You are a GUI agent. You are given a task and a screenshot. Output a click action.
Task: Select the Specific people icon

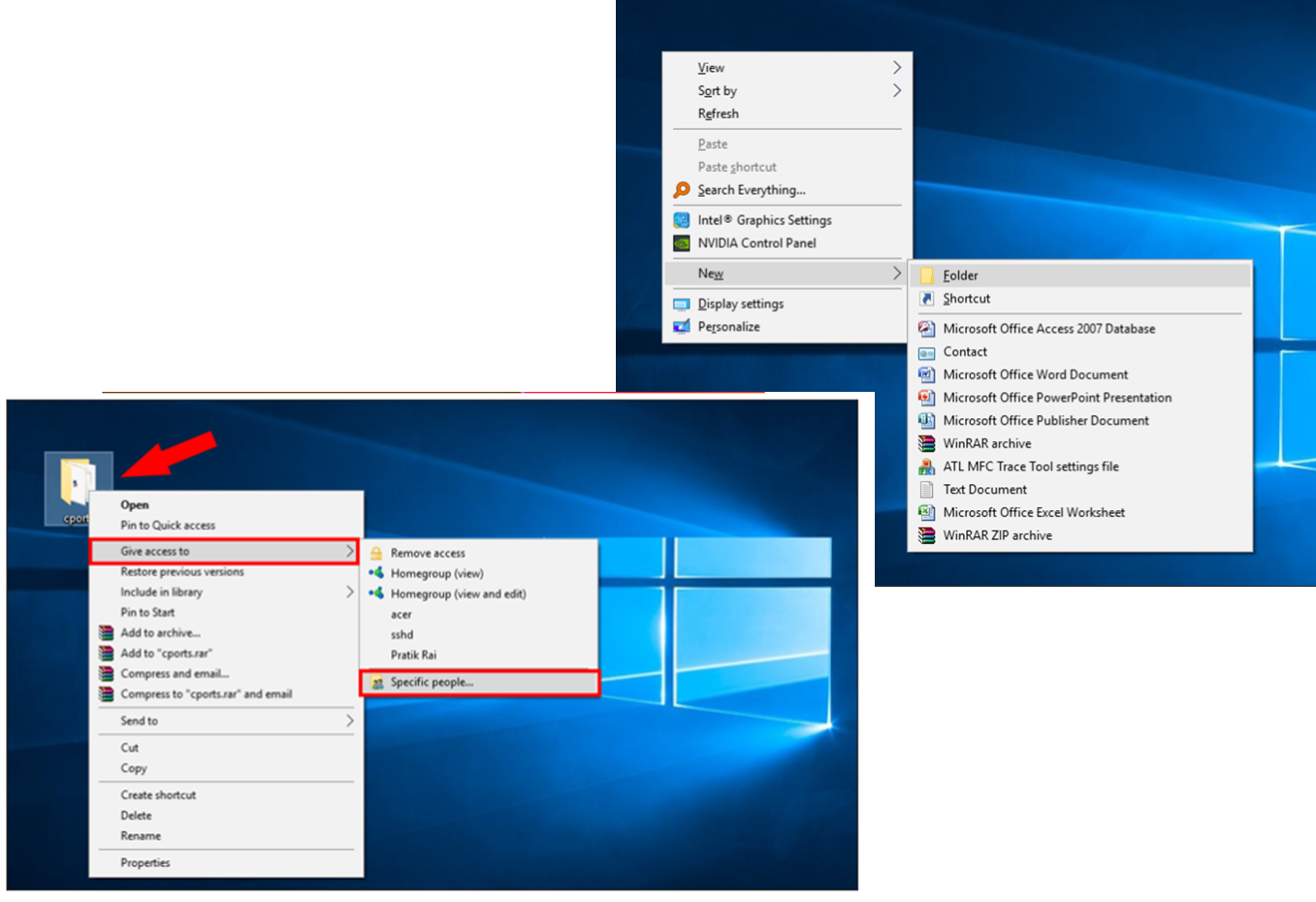click(x=377, y=682)
